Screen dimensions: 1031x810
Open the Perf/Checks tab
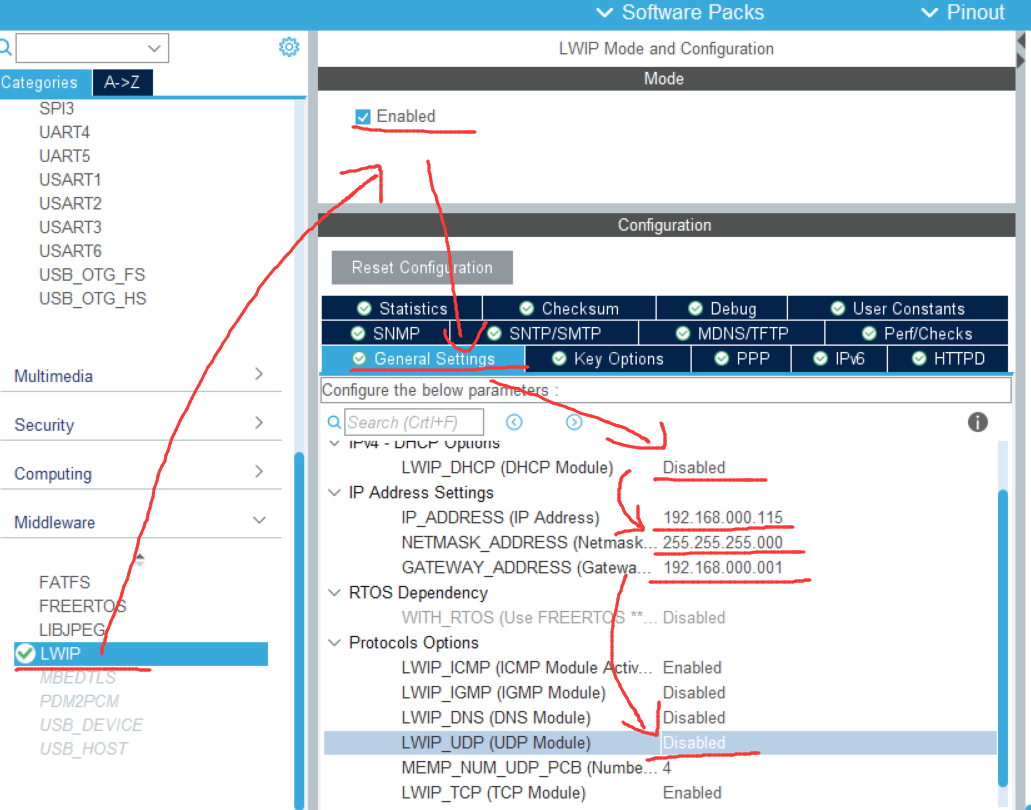coord(917,333)
